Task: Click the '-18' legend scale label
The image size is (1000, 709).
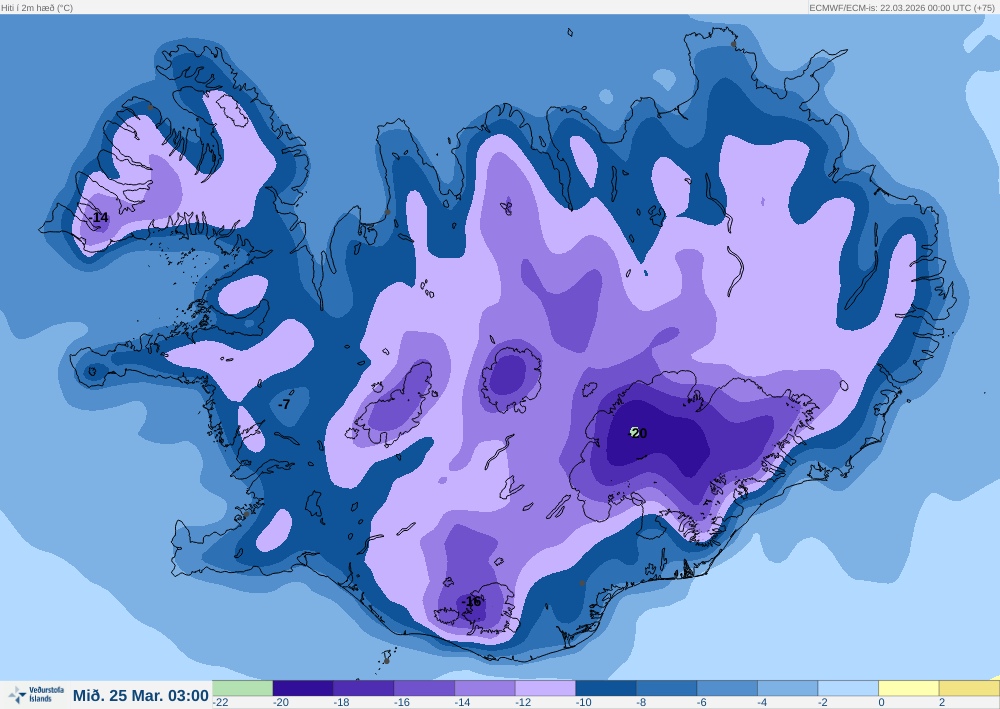Action: tap(341, 702)
